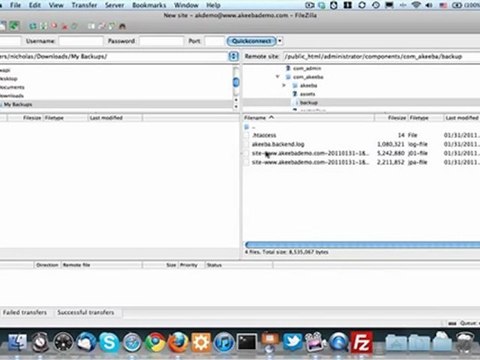Viewport: 480px width, 360px height.
Task: Open iTunes from the dock
Action: pos(224,342)
